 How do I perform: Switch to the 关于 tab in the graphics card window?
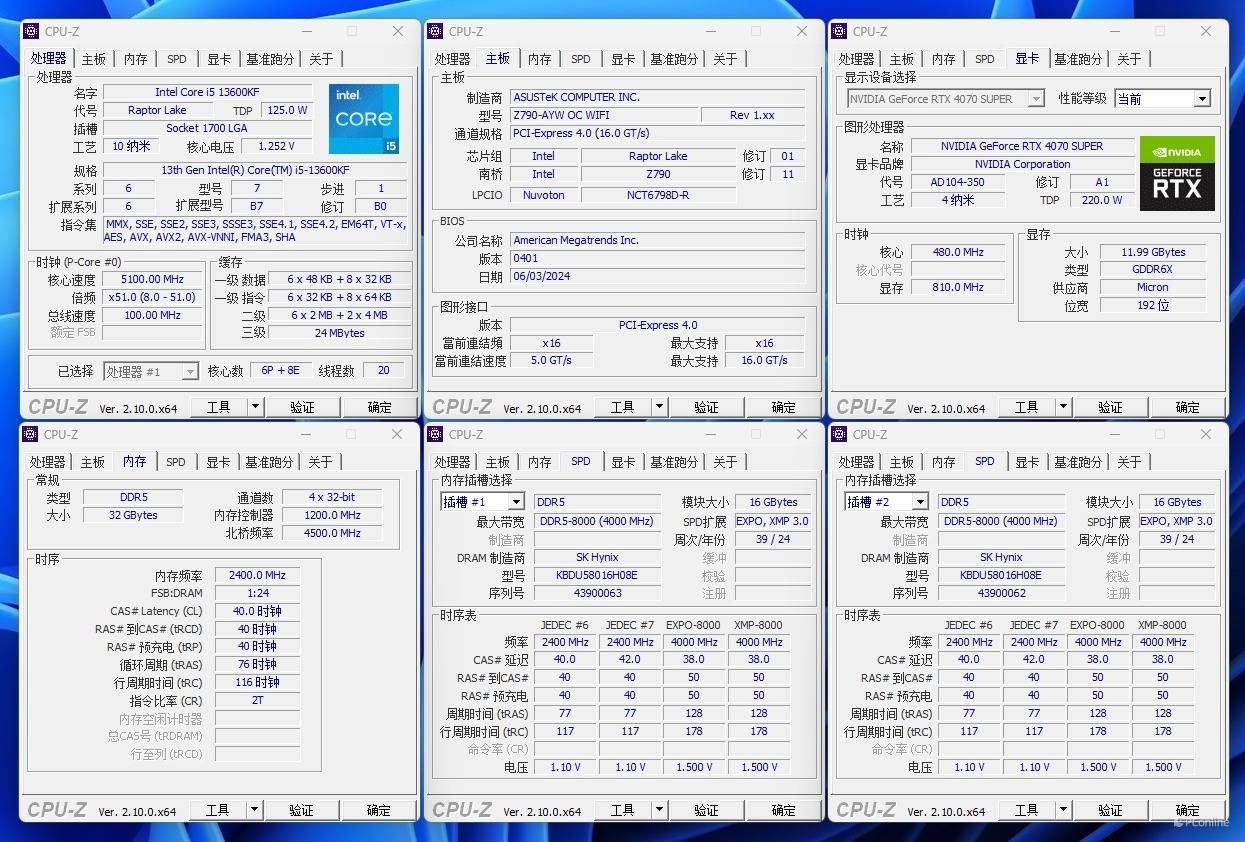(1129, 59)
